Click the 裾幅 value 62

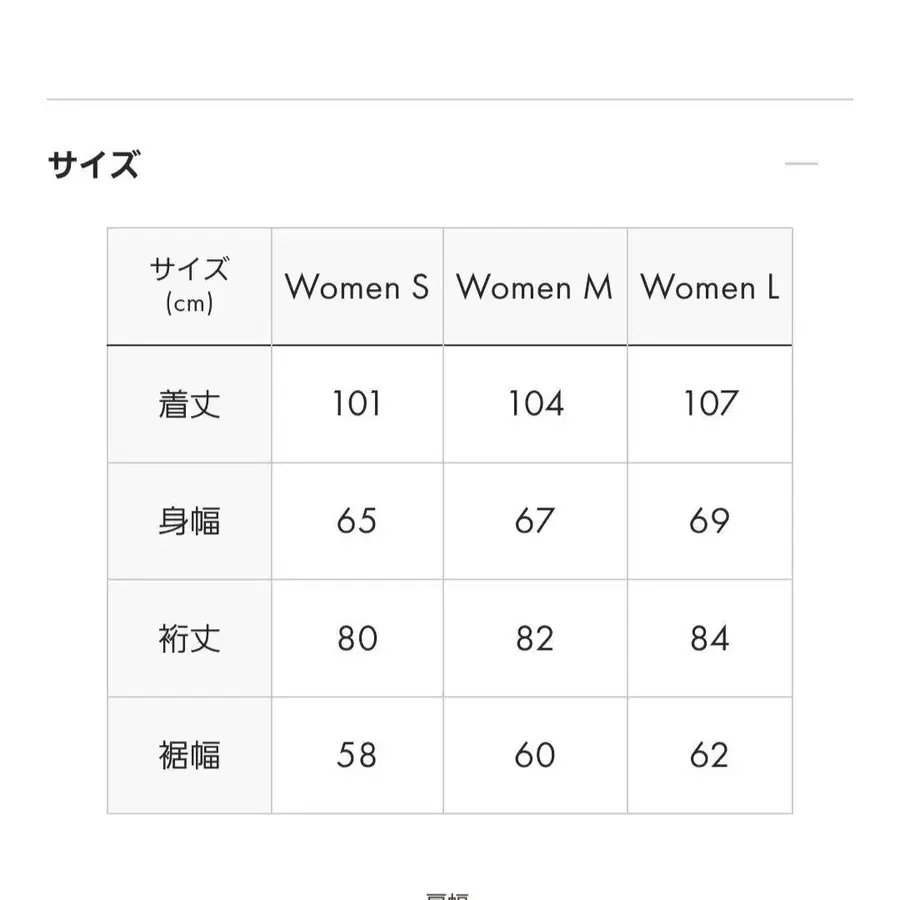(710, 754)
